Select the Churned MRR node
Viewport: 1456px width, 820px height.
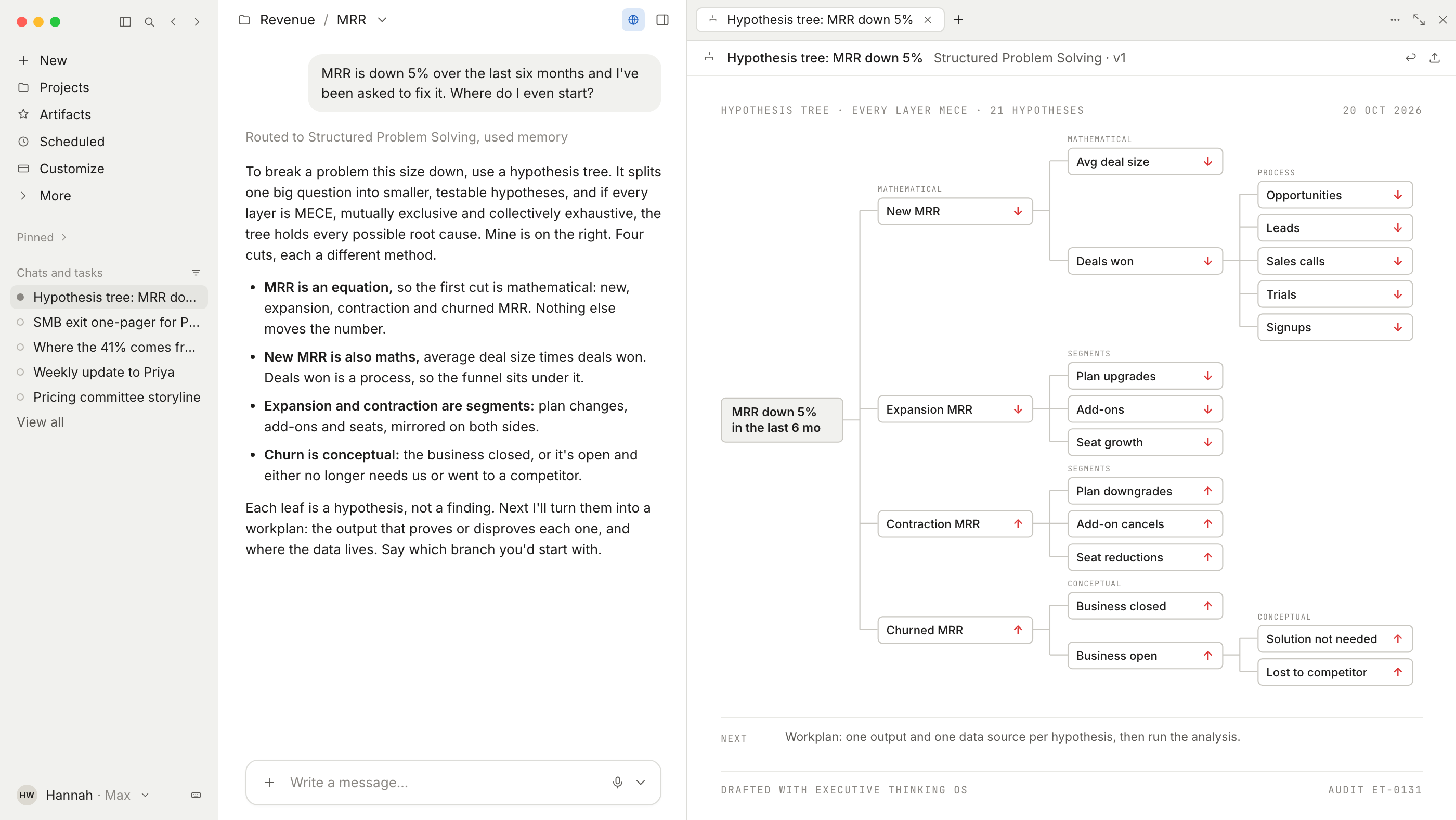955,630
